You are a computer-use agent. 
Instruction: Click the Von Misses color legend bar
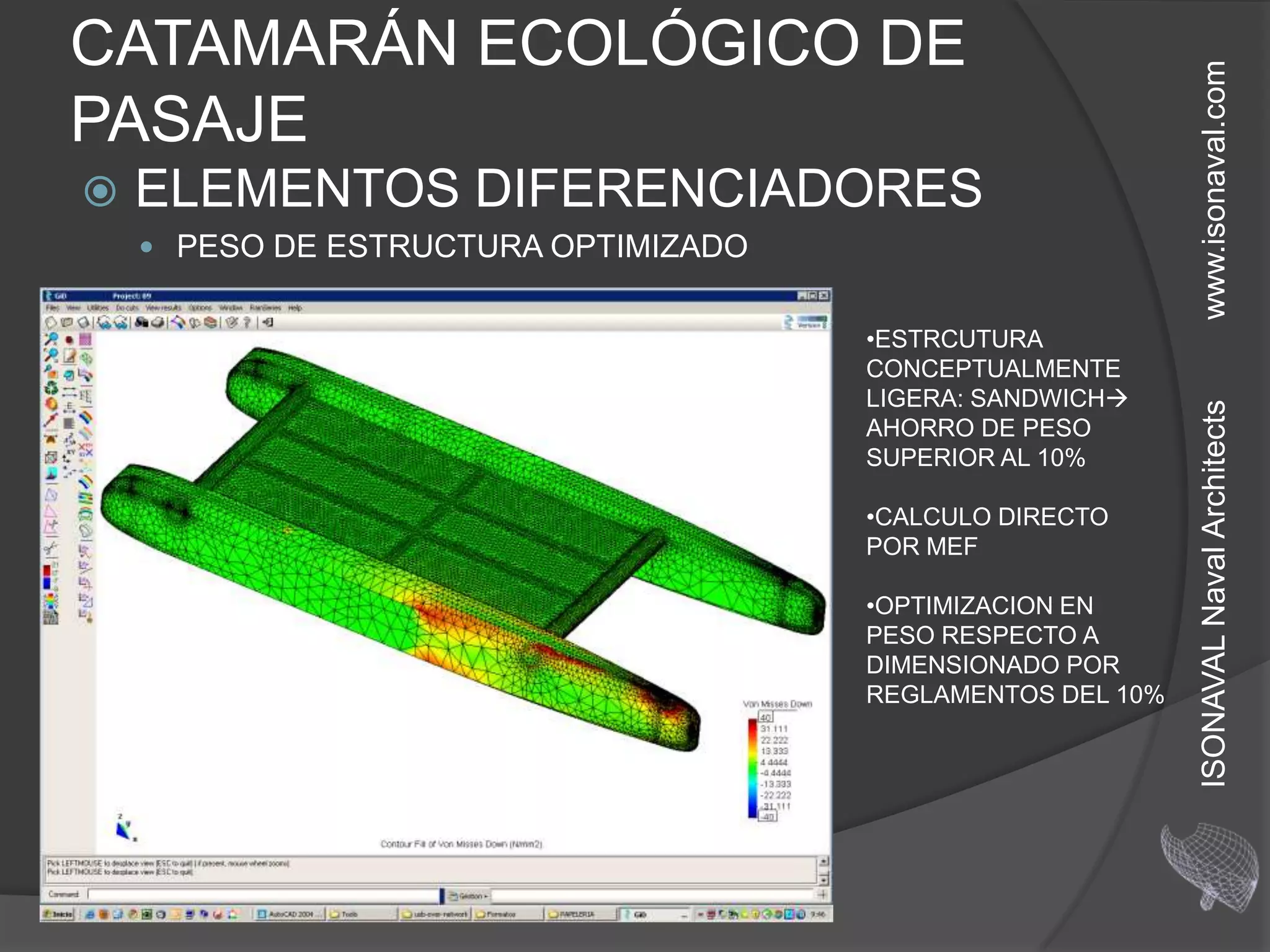point(753,768)
